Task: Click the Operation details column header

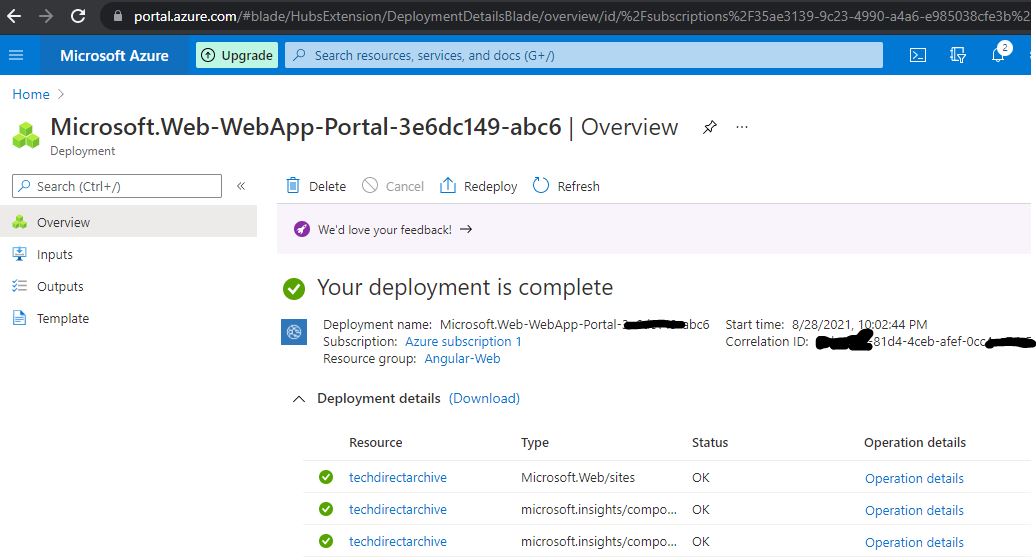Action: pos(915,442)
